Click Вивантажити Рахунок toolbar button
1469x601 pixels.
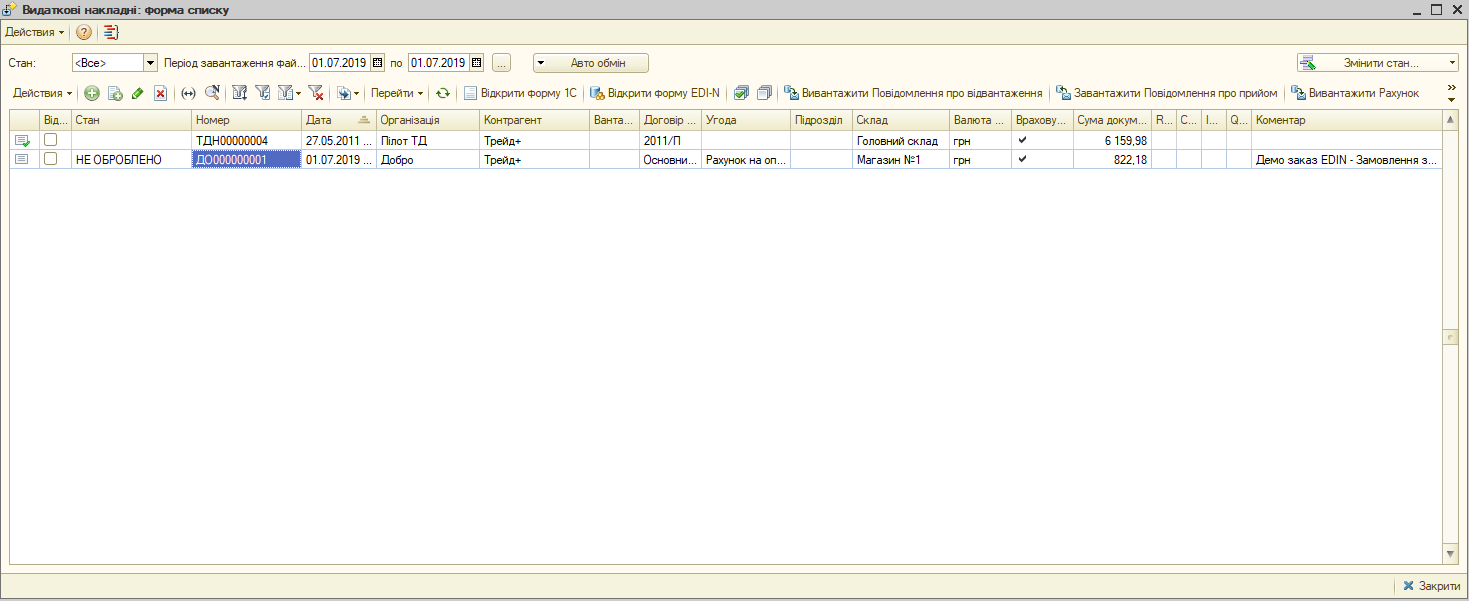(x=1355, y=93)
